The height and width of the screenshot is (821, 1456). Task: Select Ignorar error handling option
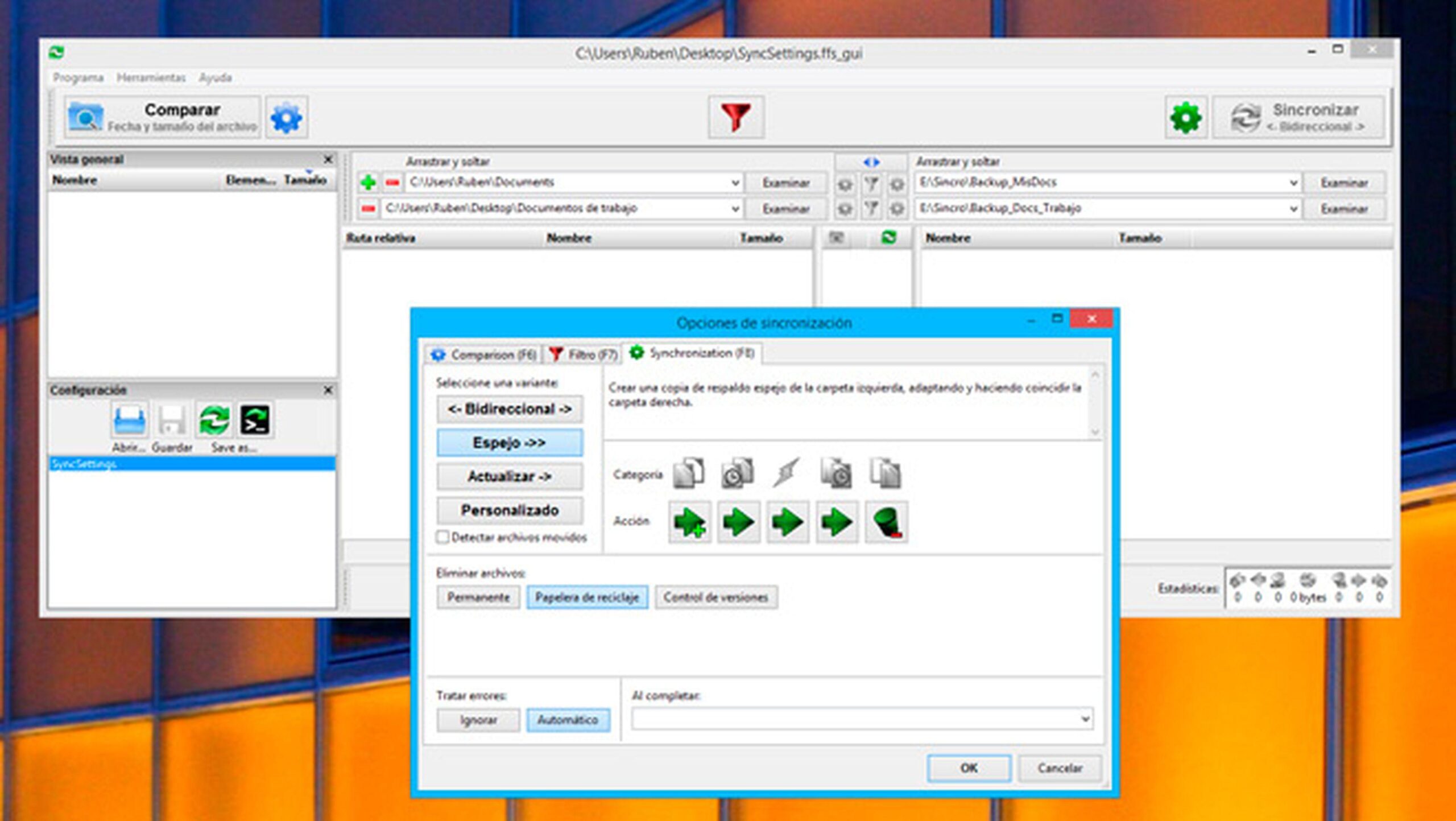point(478,720)
